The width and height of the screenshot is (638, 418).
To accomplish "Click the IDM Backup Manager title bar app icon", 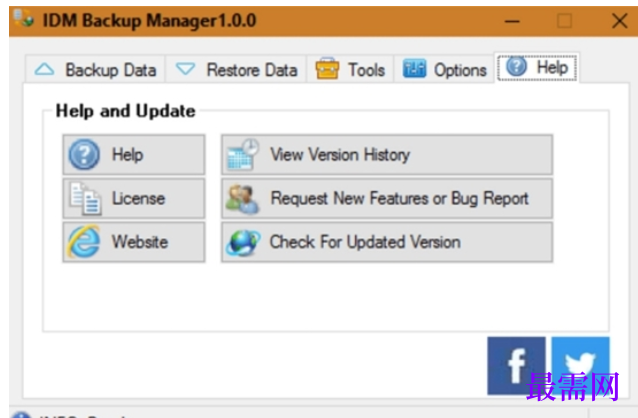I will click(24, 18).
